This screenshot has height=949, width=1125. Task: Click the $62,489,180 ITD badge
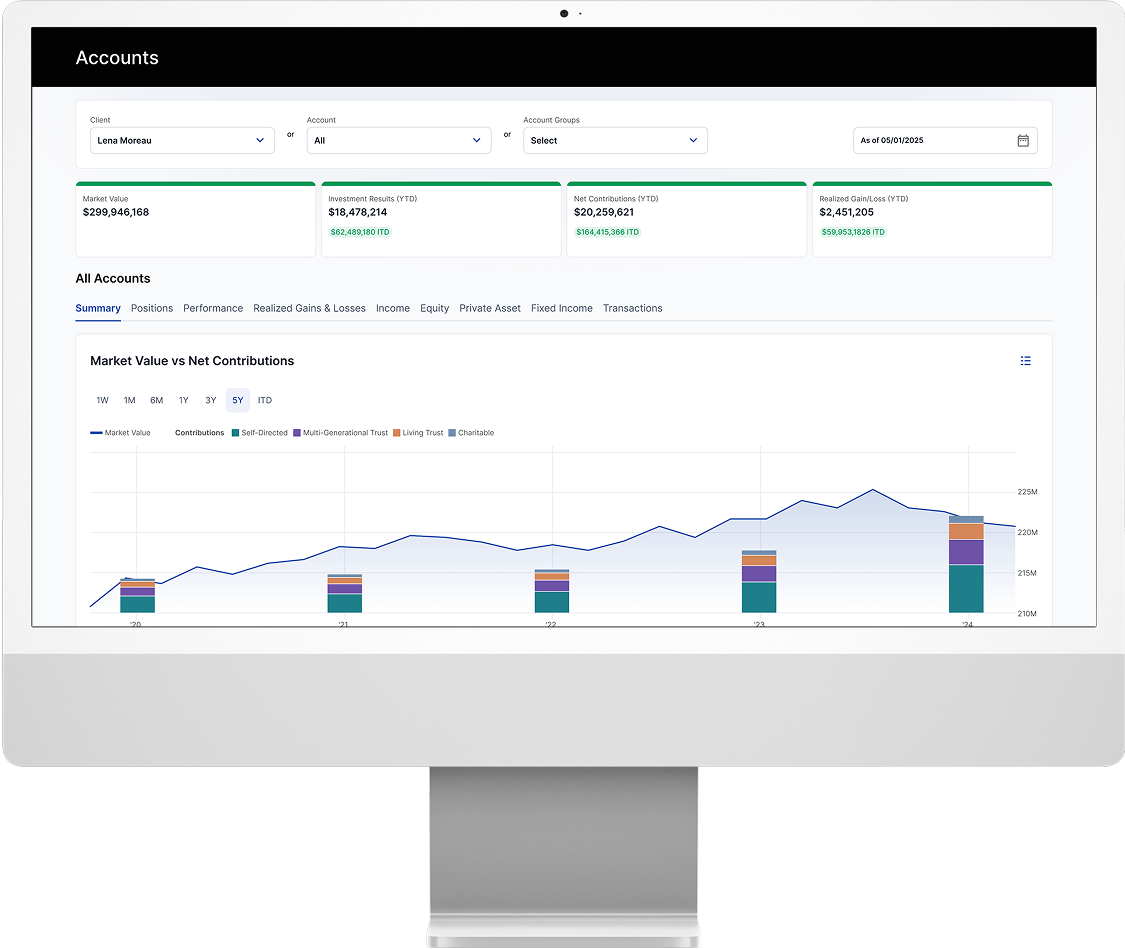coord(360,232)
